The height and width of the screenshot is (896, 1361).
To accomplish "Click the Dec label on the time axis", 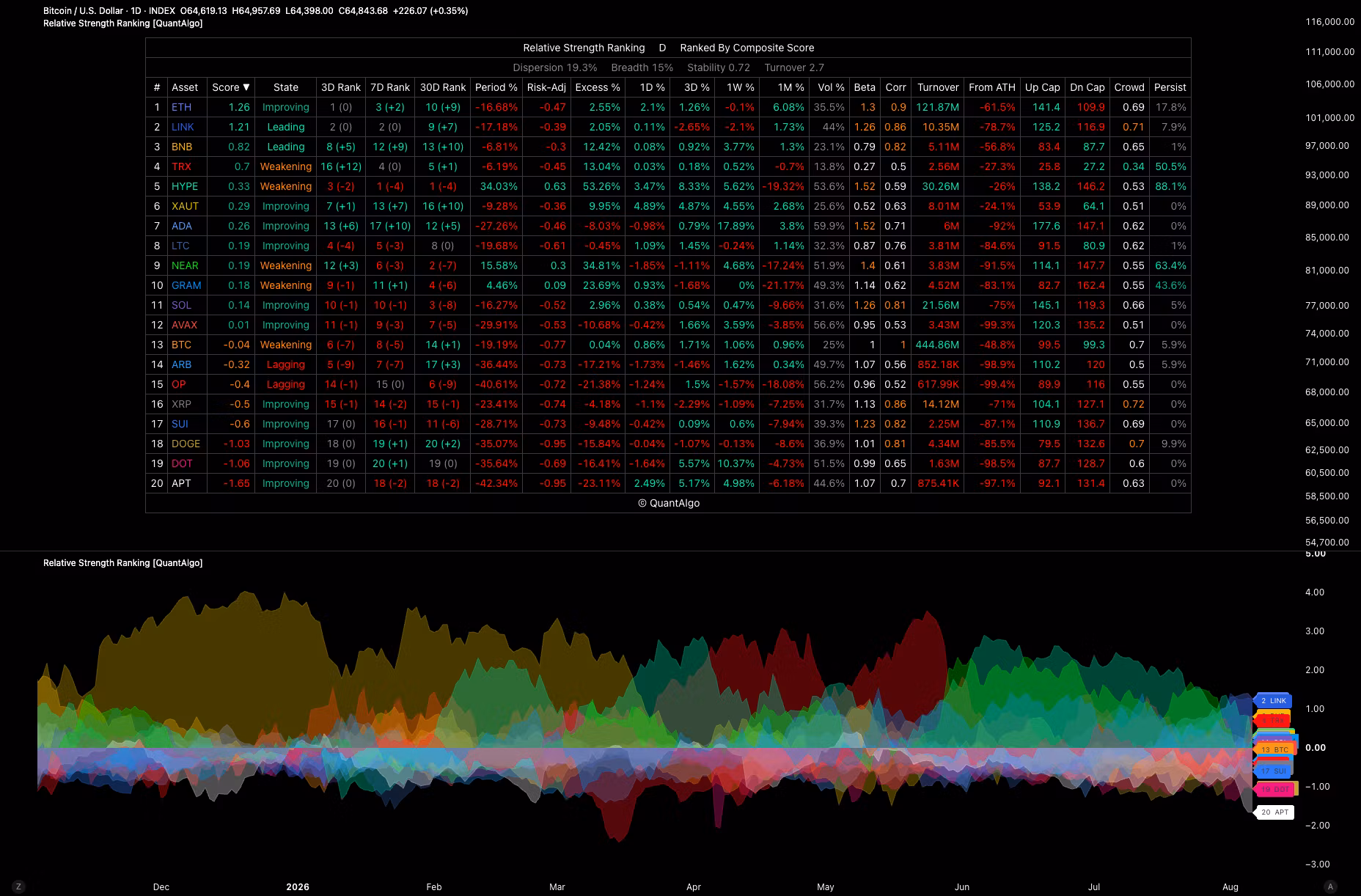I will coord(161,886).
